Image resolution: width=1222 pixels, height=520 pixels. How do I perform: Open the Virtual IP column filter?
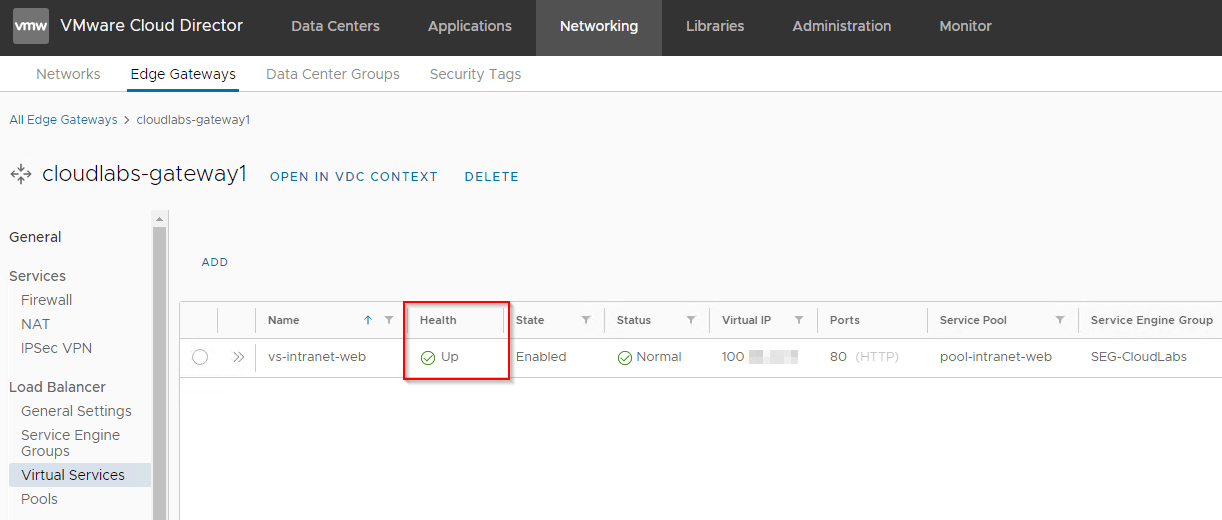799,320
